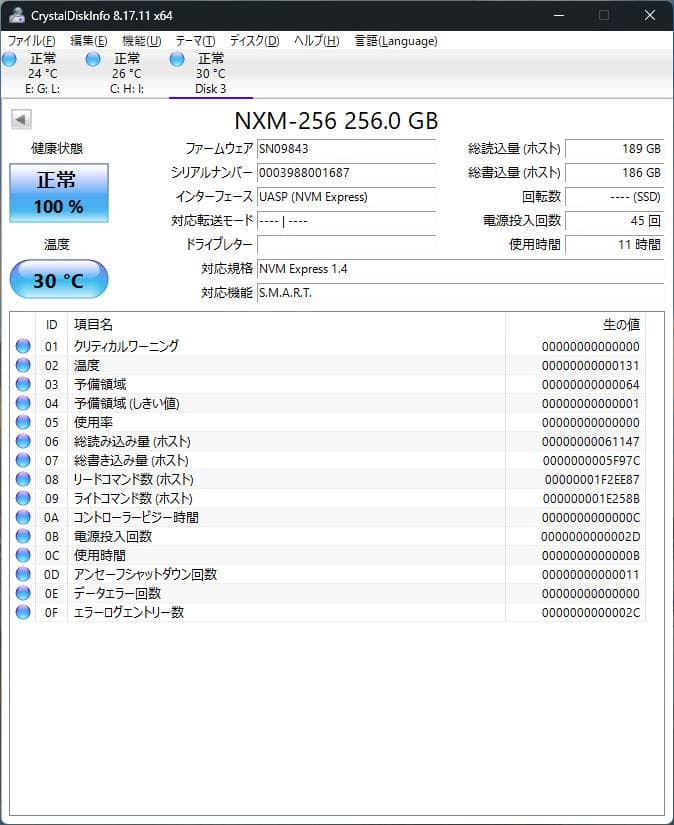Switch to the C: H: I: disk tab
This screenshot has width=674, height=825.
click(127, 74)
